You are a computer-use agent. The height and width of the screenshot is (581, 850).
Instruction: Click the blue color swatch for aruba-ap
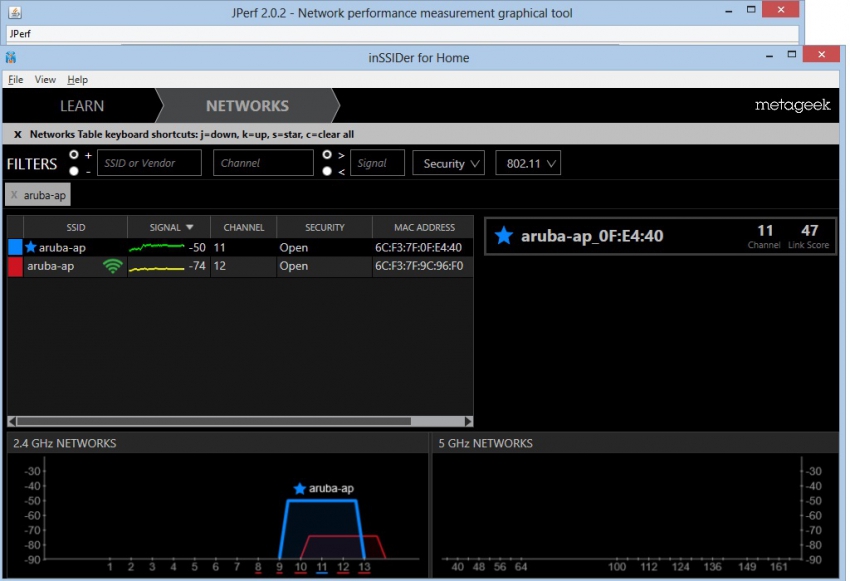pyautogui.click(x=15, y=247)
